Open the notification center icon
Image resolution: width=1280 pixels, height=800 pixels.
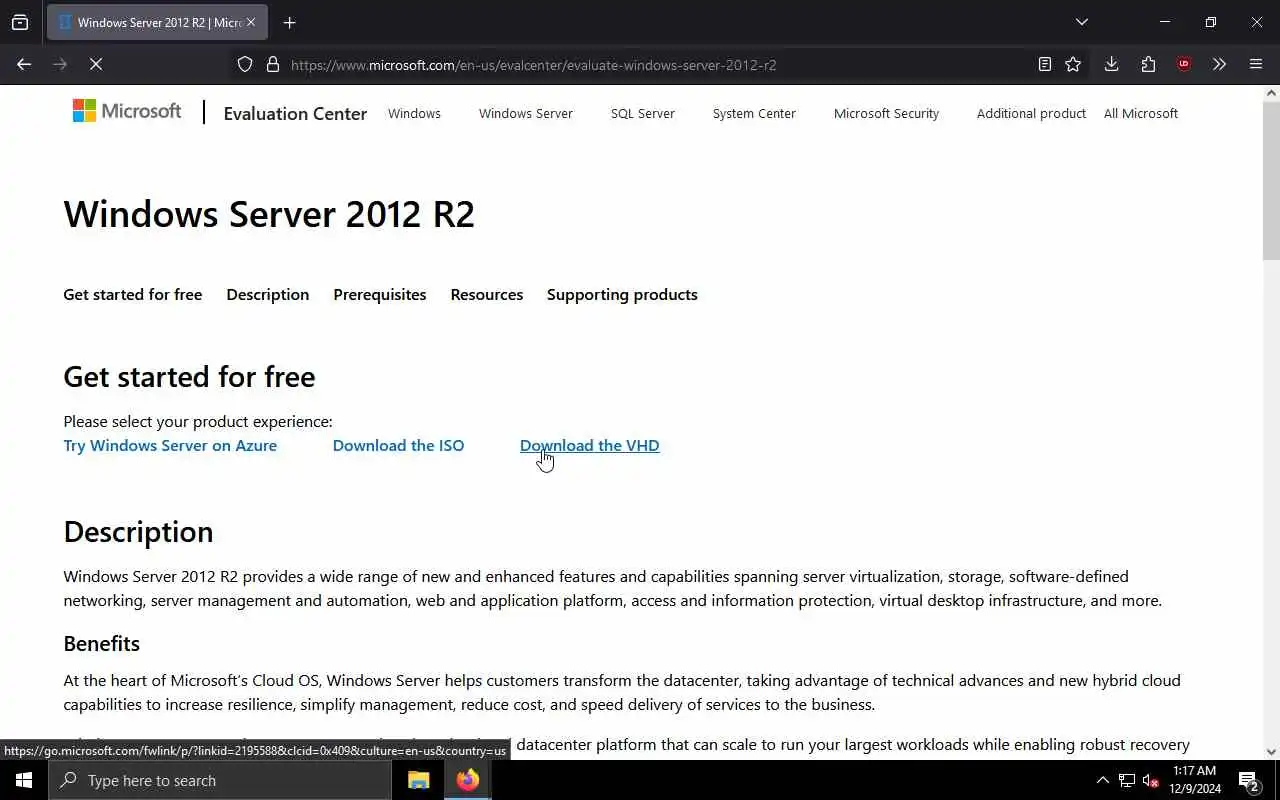point(1249,780)
